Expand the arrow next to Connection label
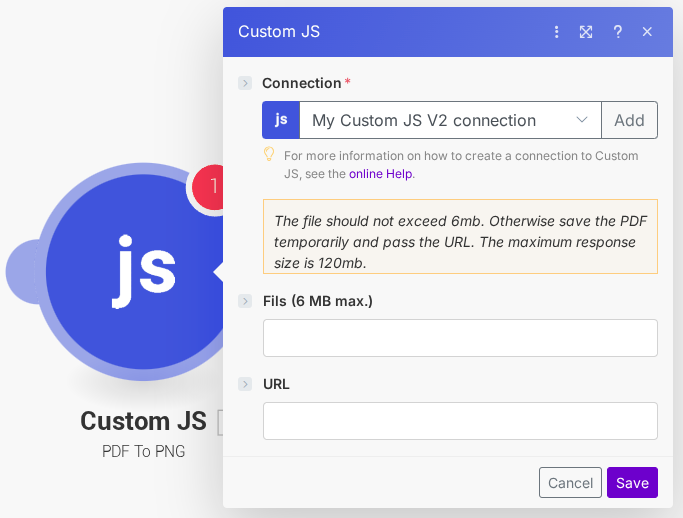Image resolution: width=683 pixels, height=518 pixels. 245,83
